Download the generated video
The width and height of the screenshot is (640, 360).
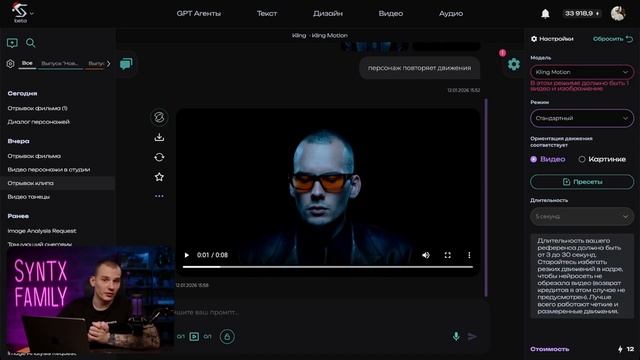[x=159, y=137]
